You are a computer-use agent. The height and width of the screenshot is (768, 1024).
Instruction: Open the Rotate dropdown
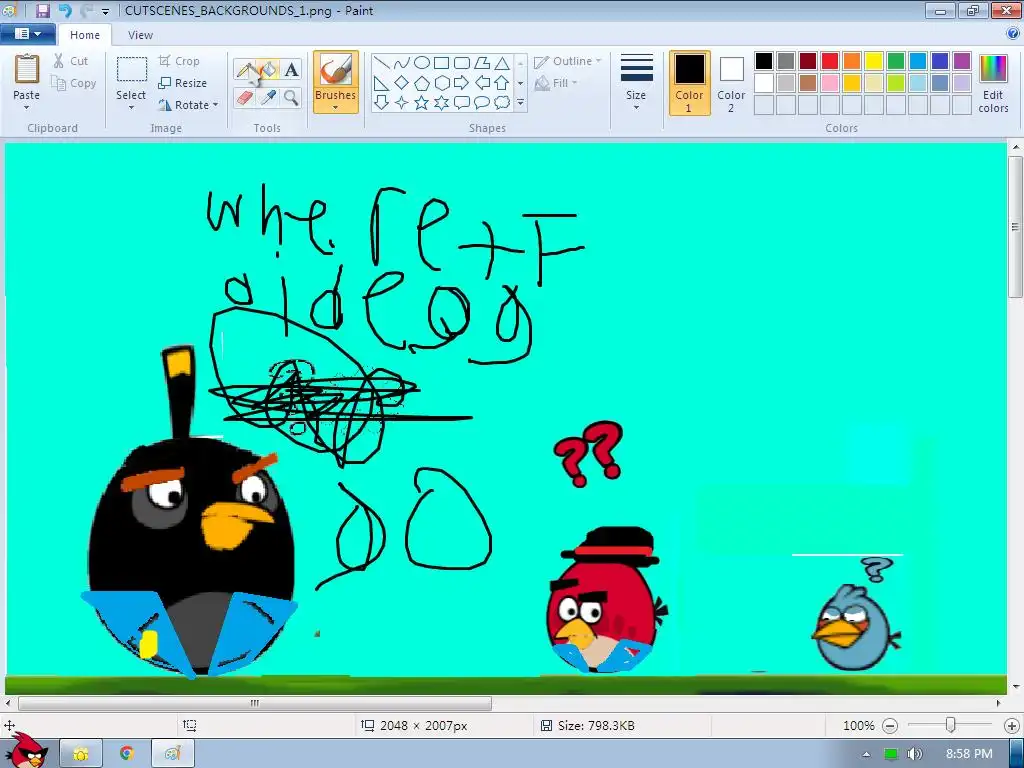click(x=189, y=105)
